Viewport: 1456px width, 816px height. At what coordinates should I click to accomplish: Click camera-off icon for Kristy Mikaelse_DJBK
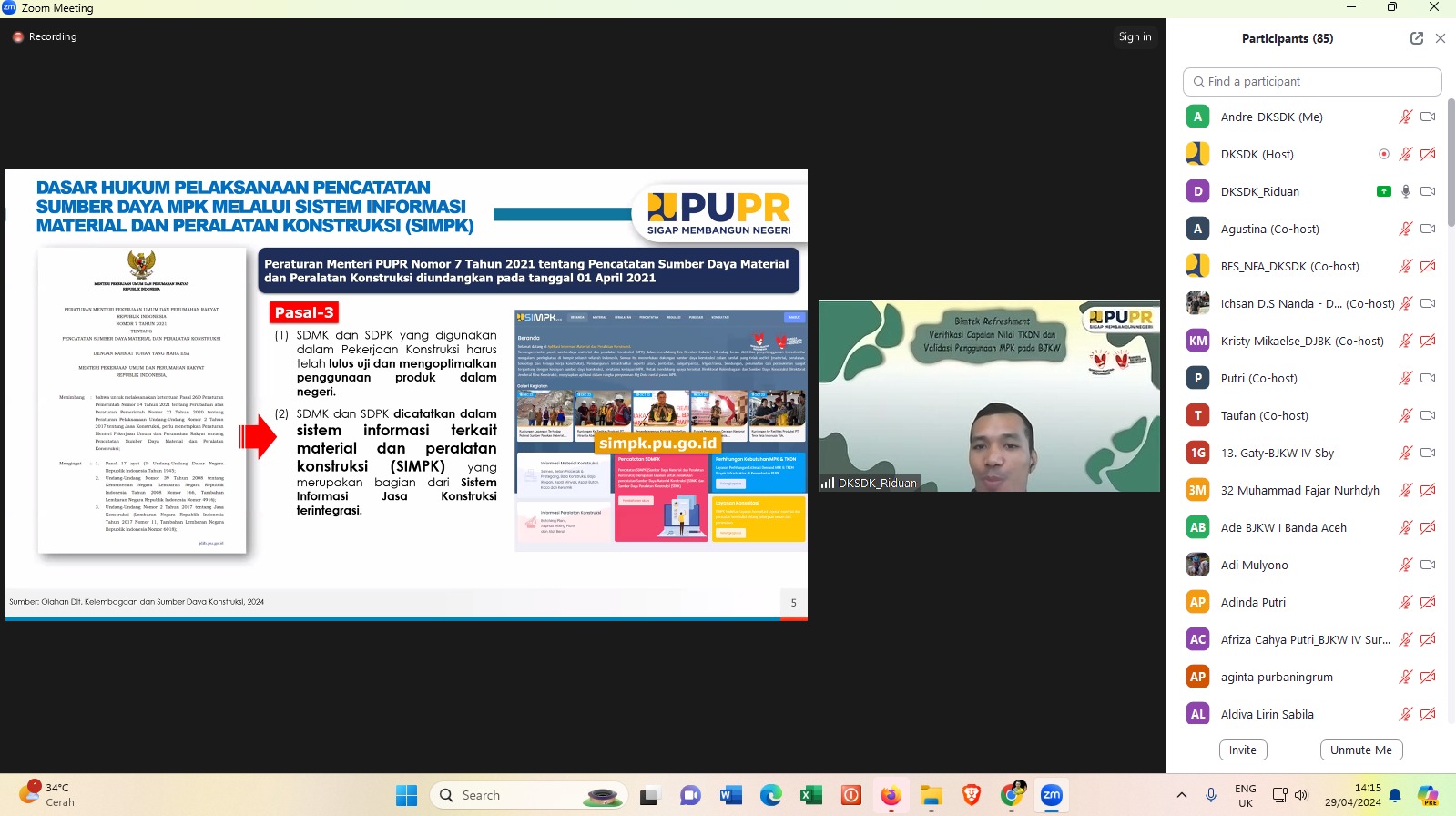tap(1428, 341)
